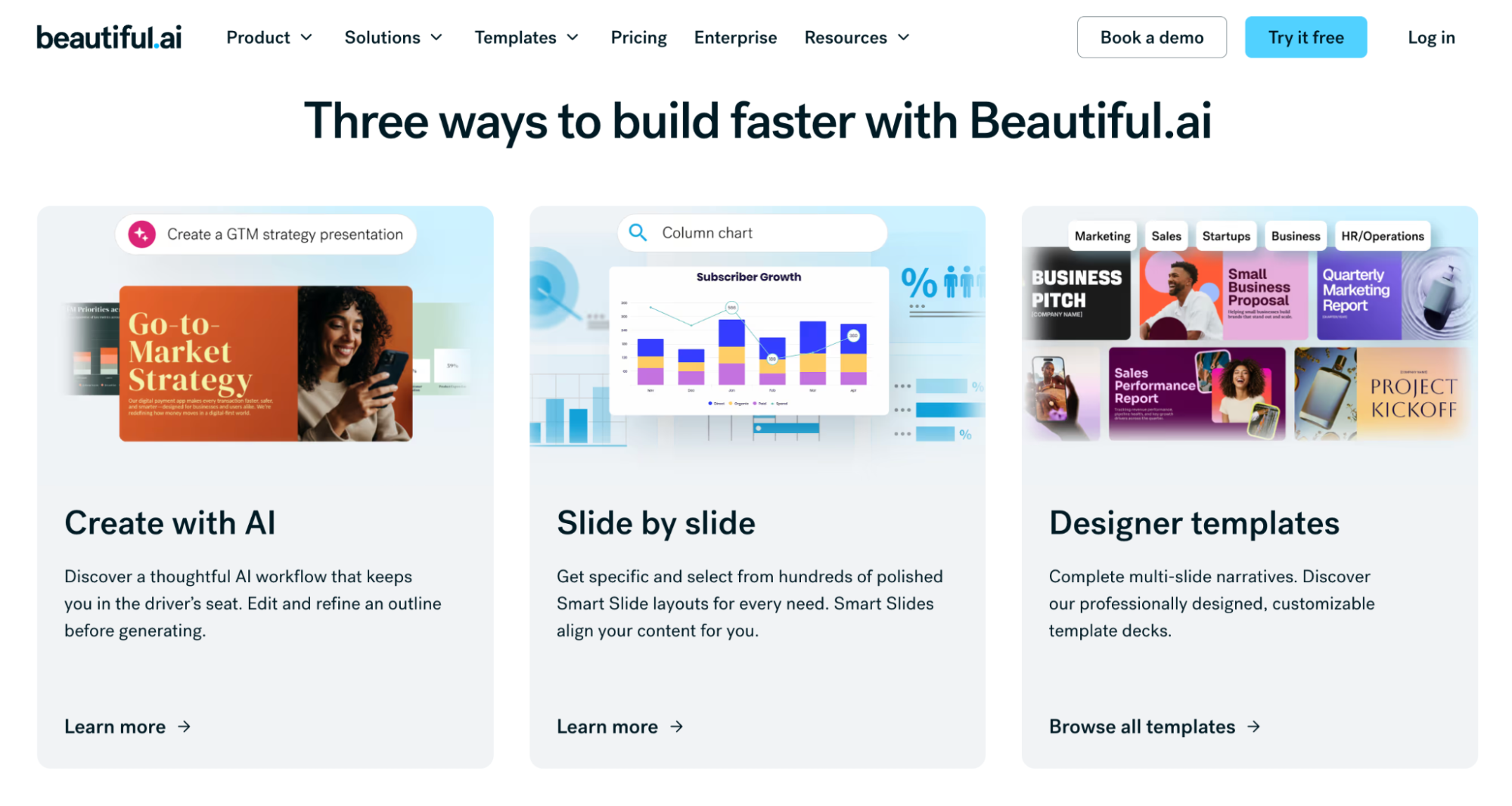This screenshot has width=1512, height=806.
Task: Select the Marketing category tag
Action: 1102,236
